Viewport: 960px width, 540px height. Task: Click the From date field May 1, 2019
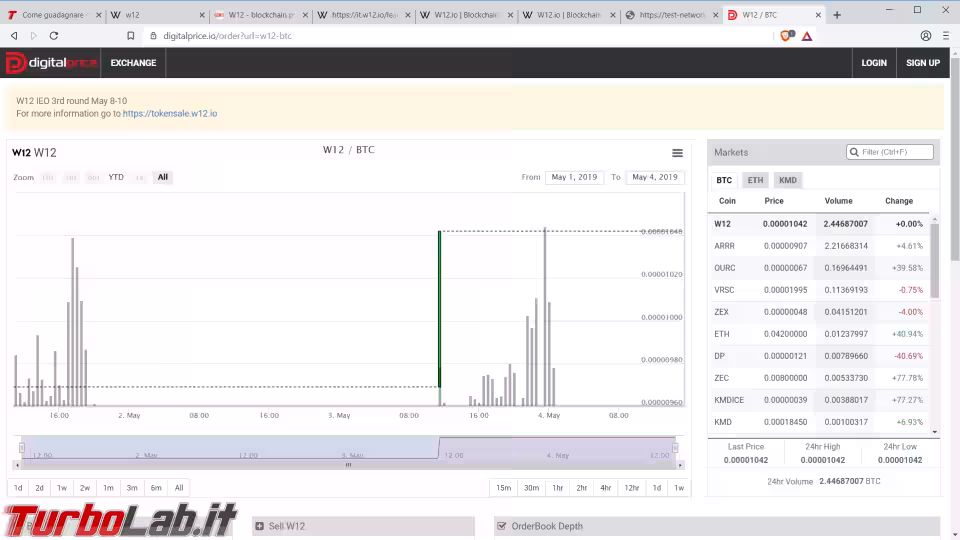574,177
